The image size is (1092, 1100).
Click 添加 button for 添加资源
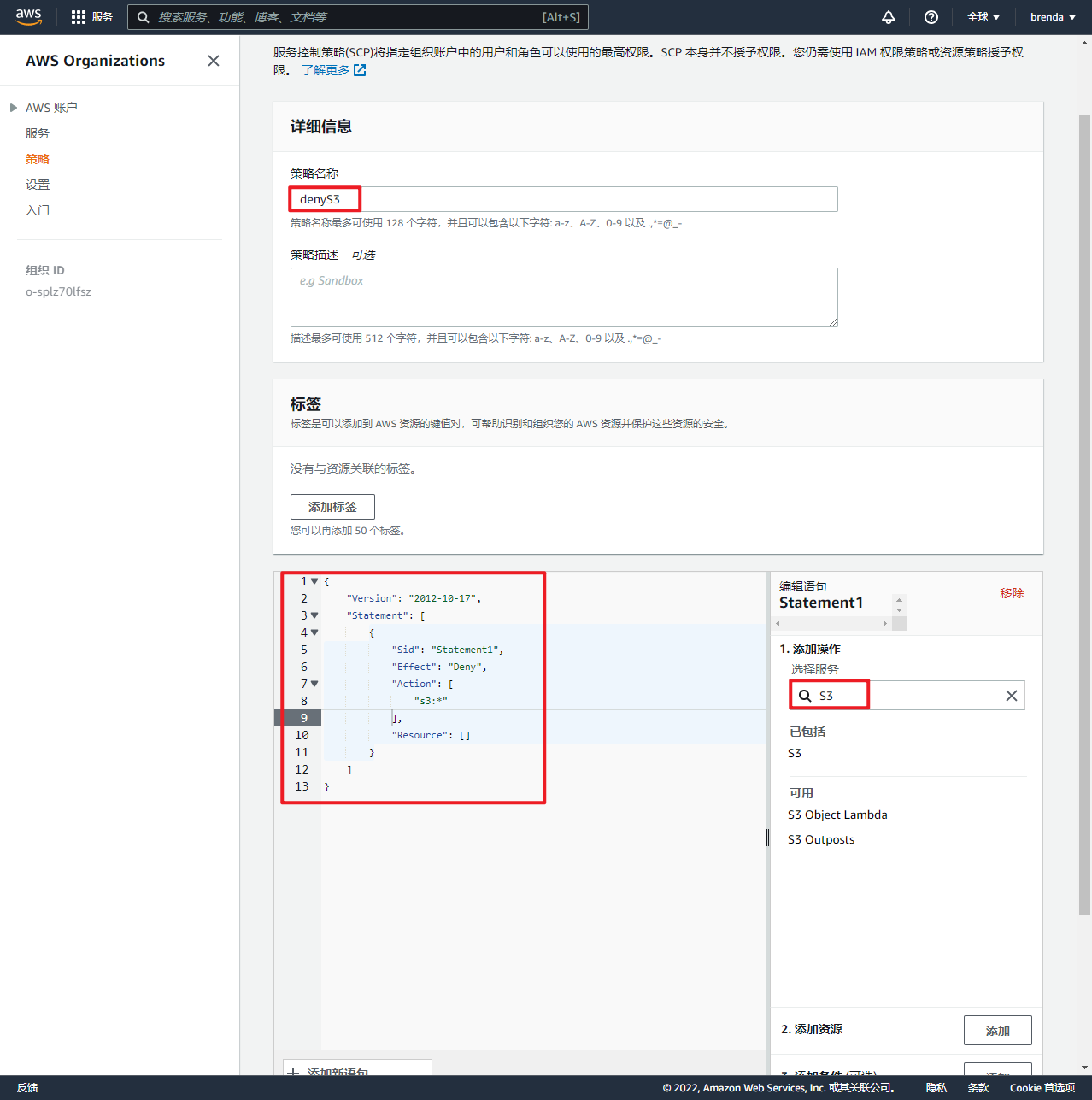coord(997,1031)
